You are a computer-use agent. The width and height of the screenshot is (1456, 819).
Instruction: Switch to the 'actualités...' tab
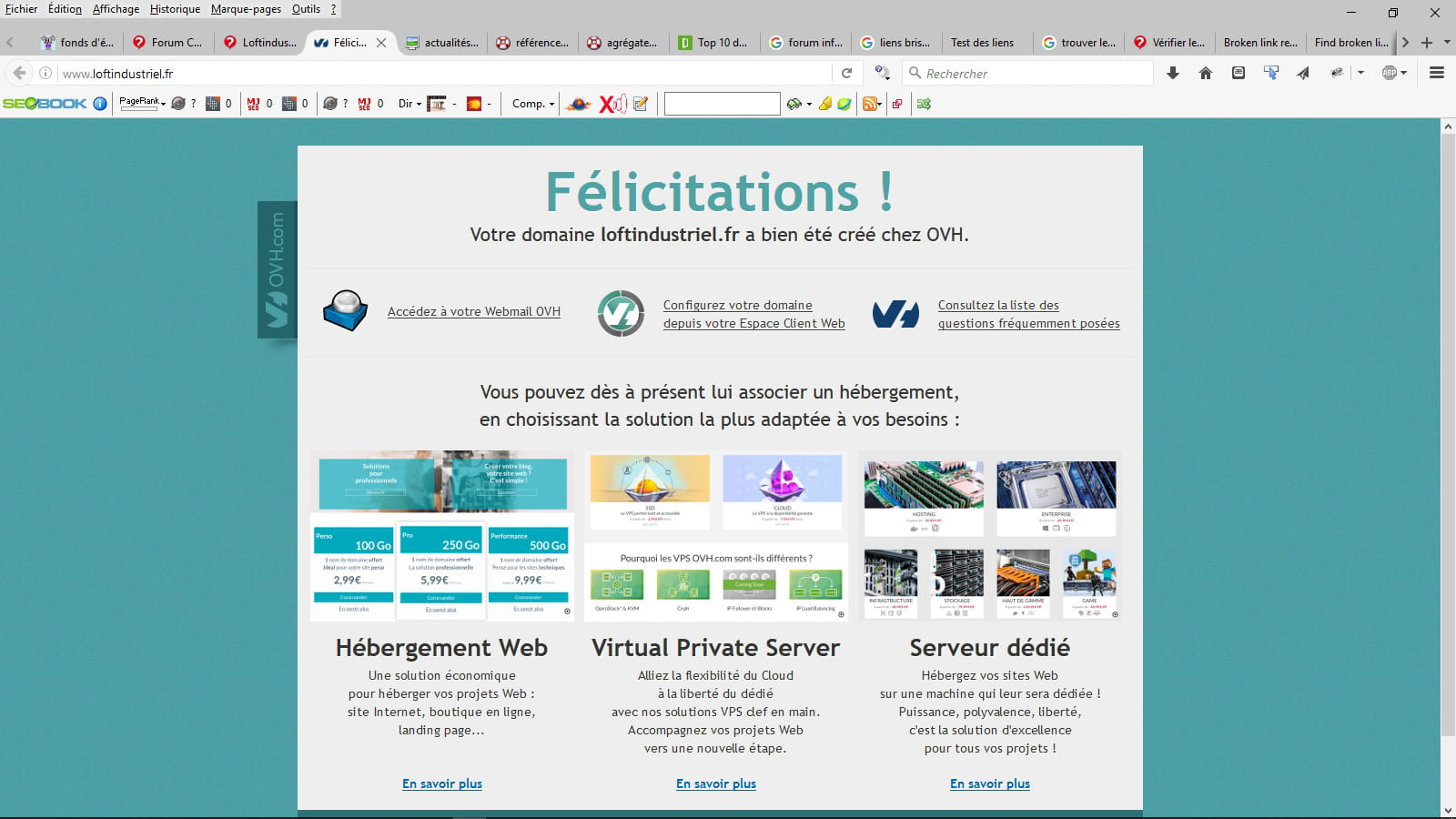[442, 43]
